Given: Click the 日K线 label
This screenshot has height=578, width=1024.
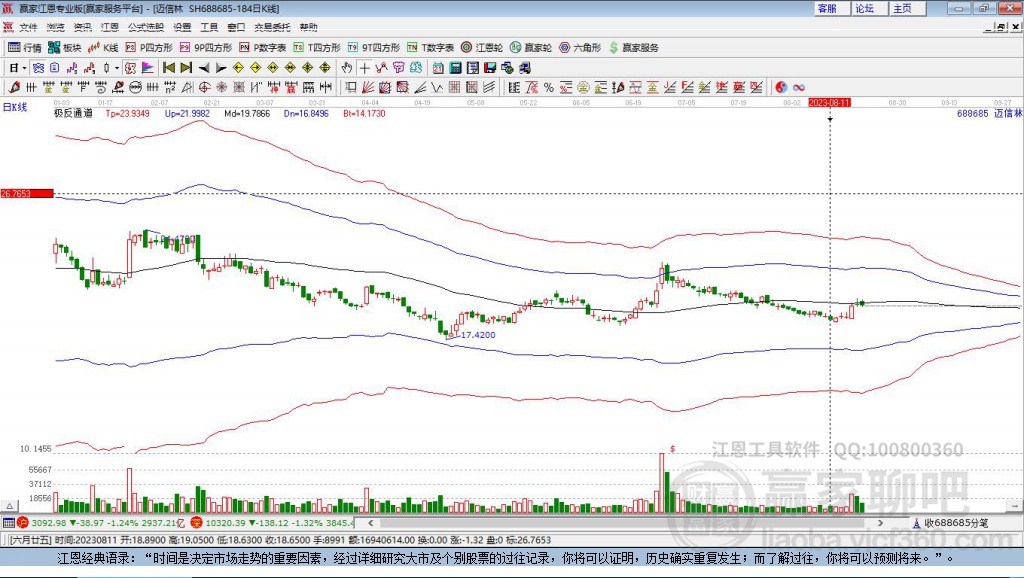Looking at the screenshot, I should (15, 107).
